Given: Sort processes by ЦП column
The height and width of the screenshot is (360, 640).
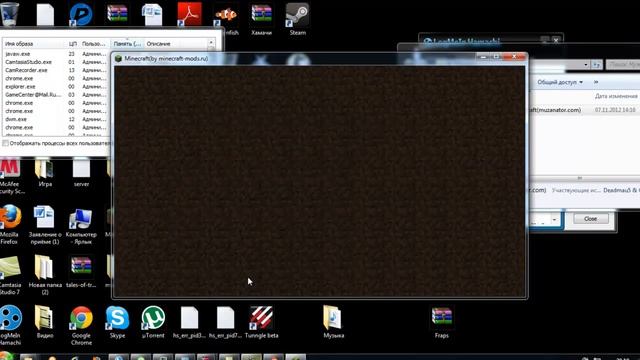Looking at the screenshot, I should (73, 44).
